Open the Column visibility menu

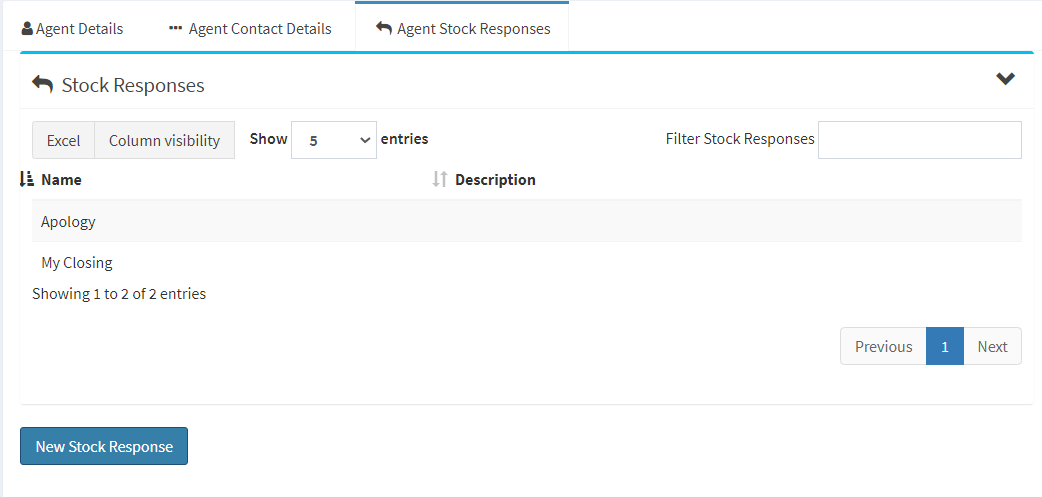164,140
